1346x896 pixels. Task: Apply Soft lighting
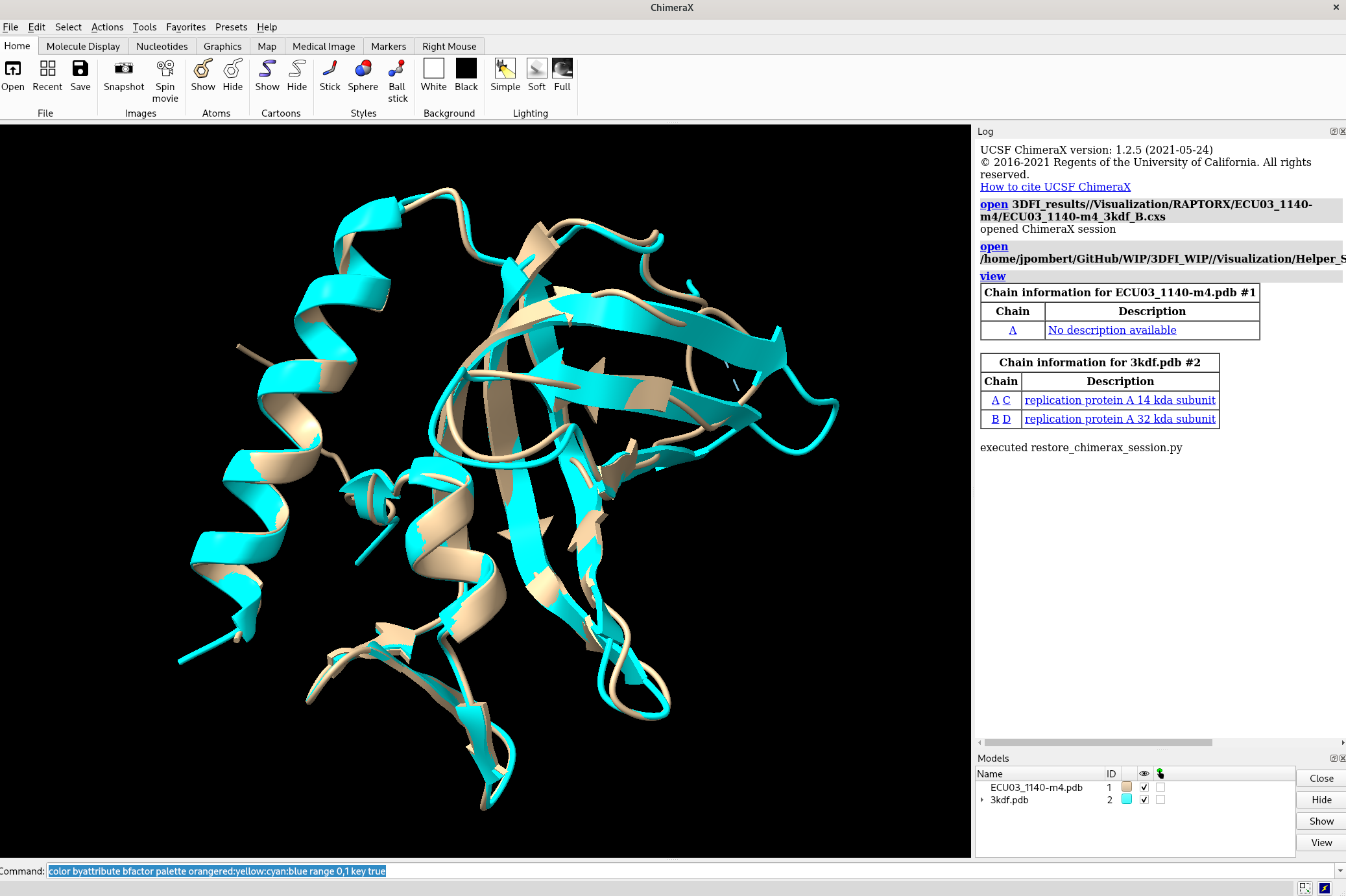(536, 69)
